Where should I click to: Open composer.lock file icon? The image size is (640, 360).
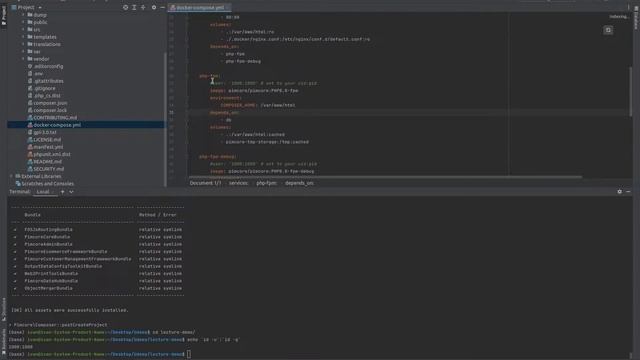point(30,110)
